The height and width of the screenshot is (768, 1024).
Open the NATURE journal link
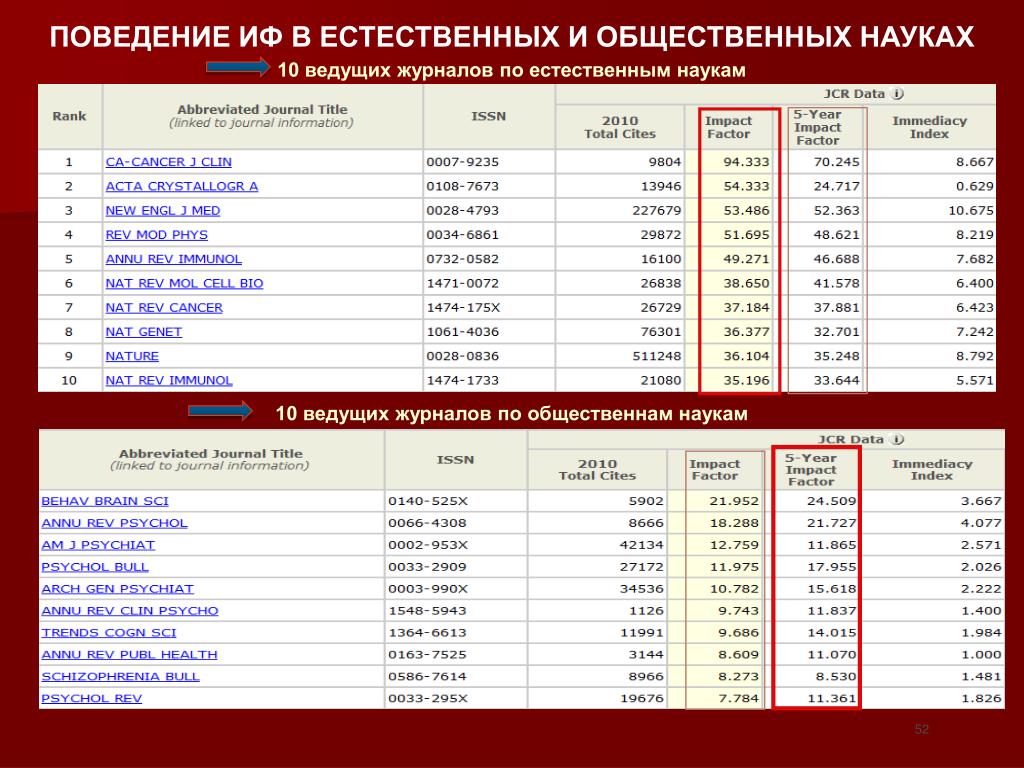[132, 356]
